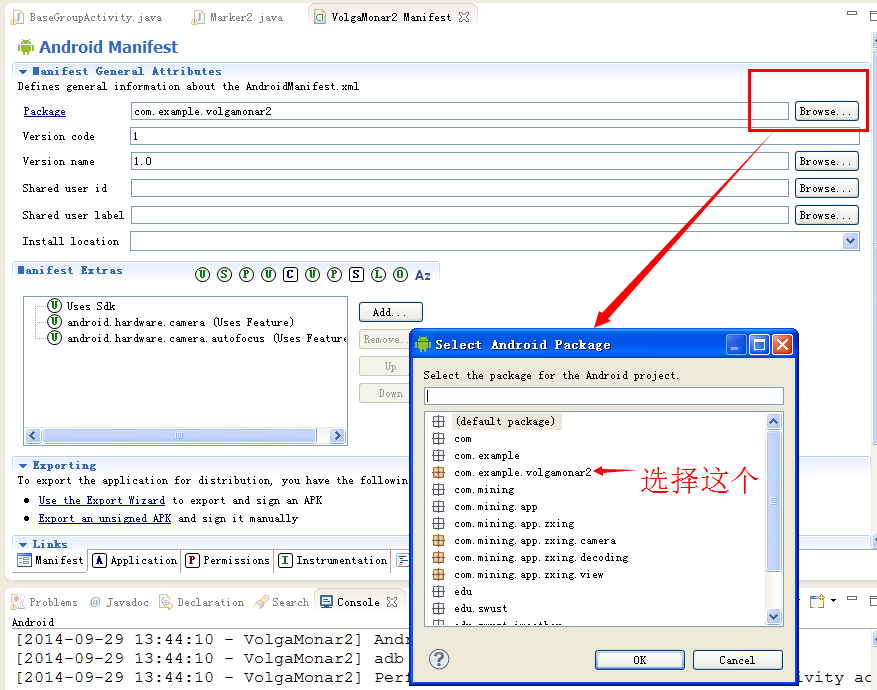The image size is (877, 690).
Task: Minimize the editor area with its minimize icon
Action: pyautogui.click(x=852, y=13)
